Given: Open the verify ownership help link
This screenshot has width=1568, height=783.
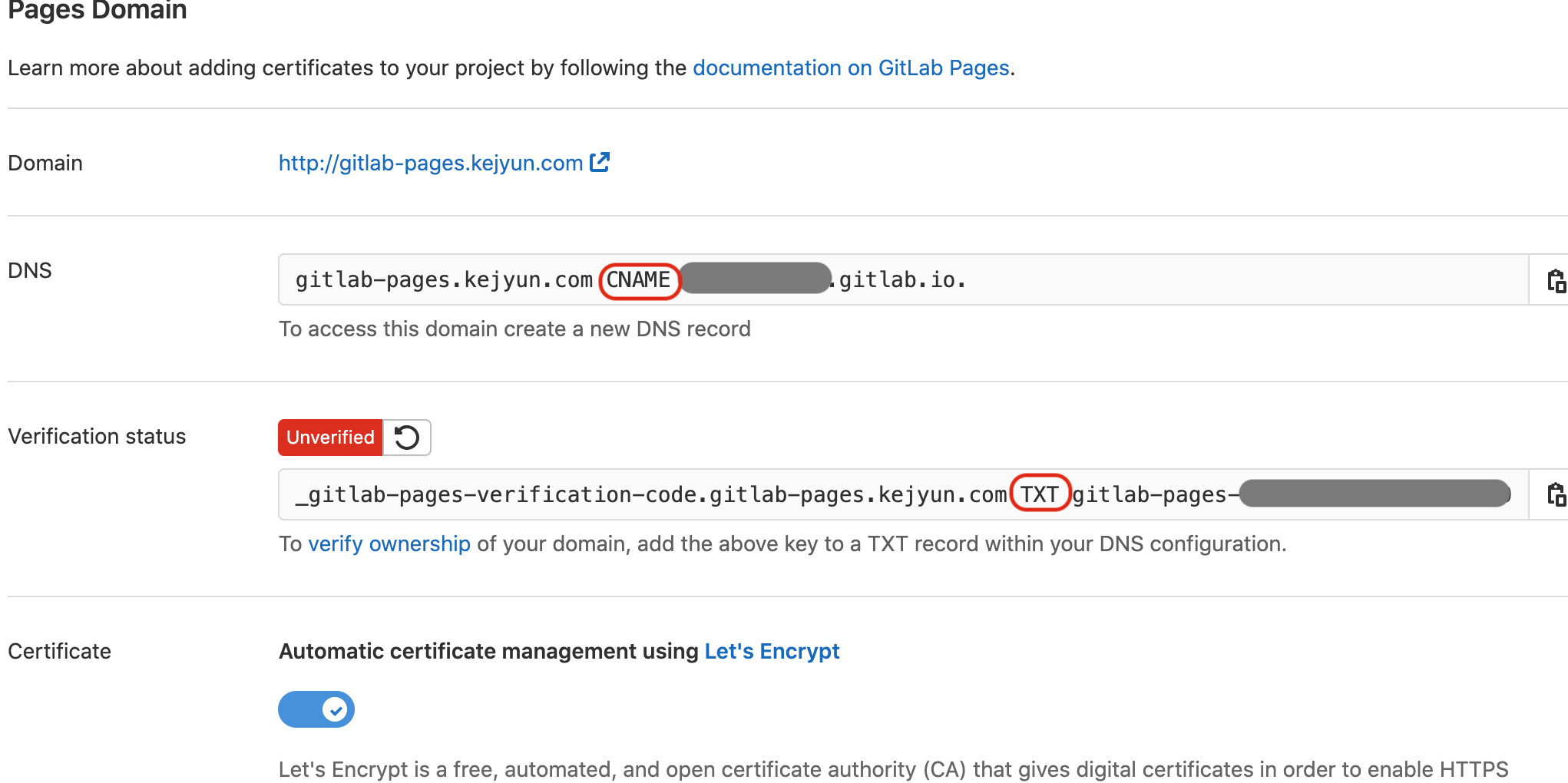Looking at the screenshot, I should [x=389, y=543].
